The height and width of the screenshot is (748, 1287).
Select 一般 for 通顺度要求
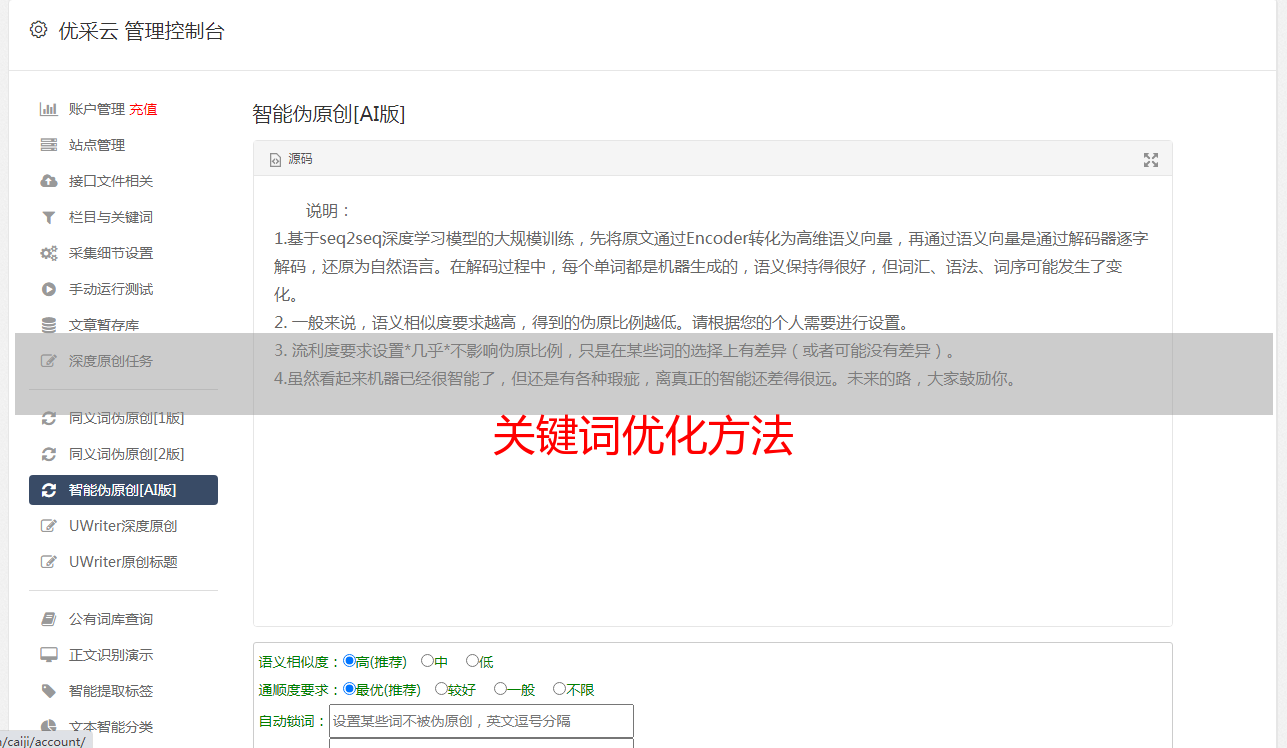pos(500,689)
